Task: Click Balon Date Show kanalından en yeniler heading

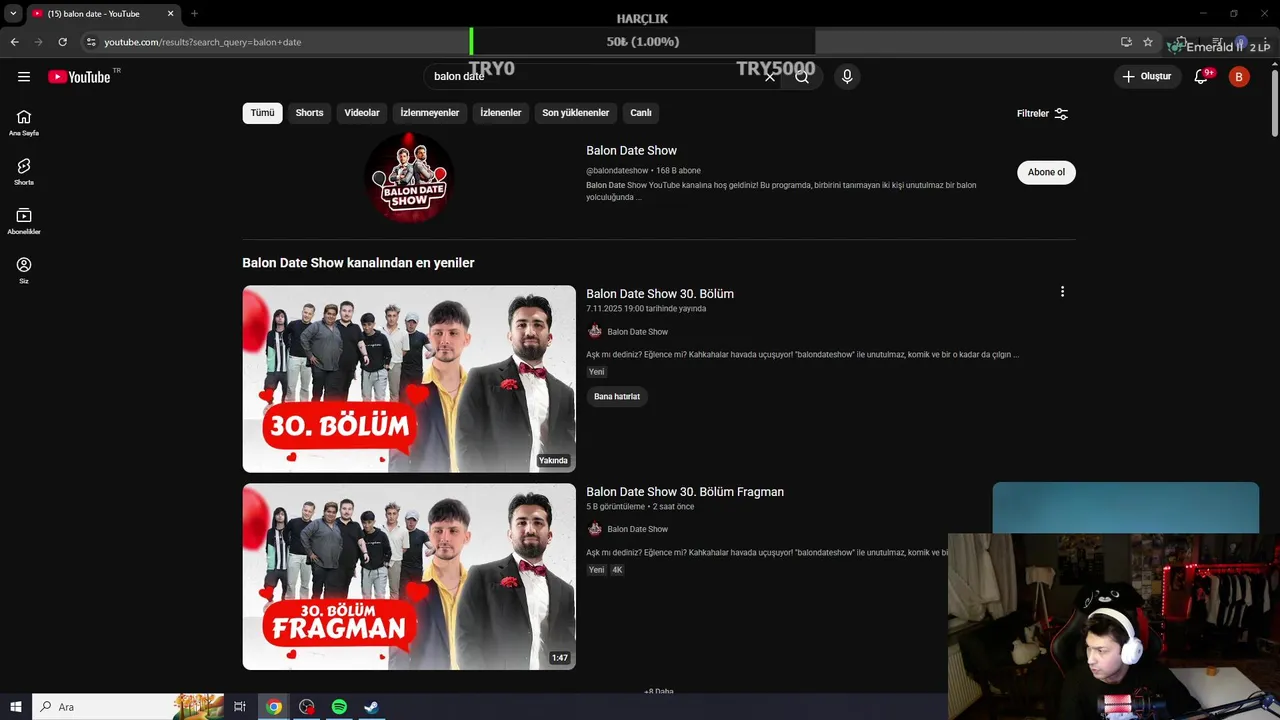Action: pyautogui.click(x=358, y=263)
